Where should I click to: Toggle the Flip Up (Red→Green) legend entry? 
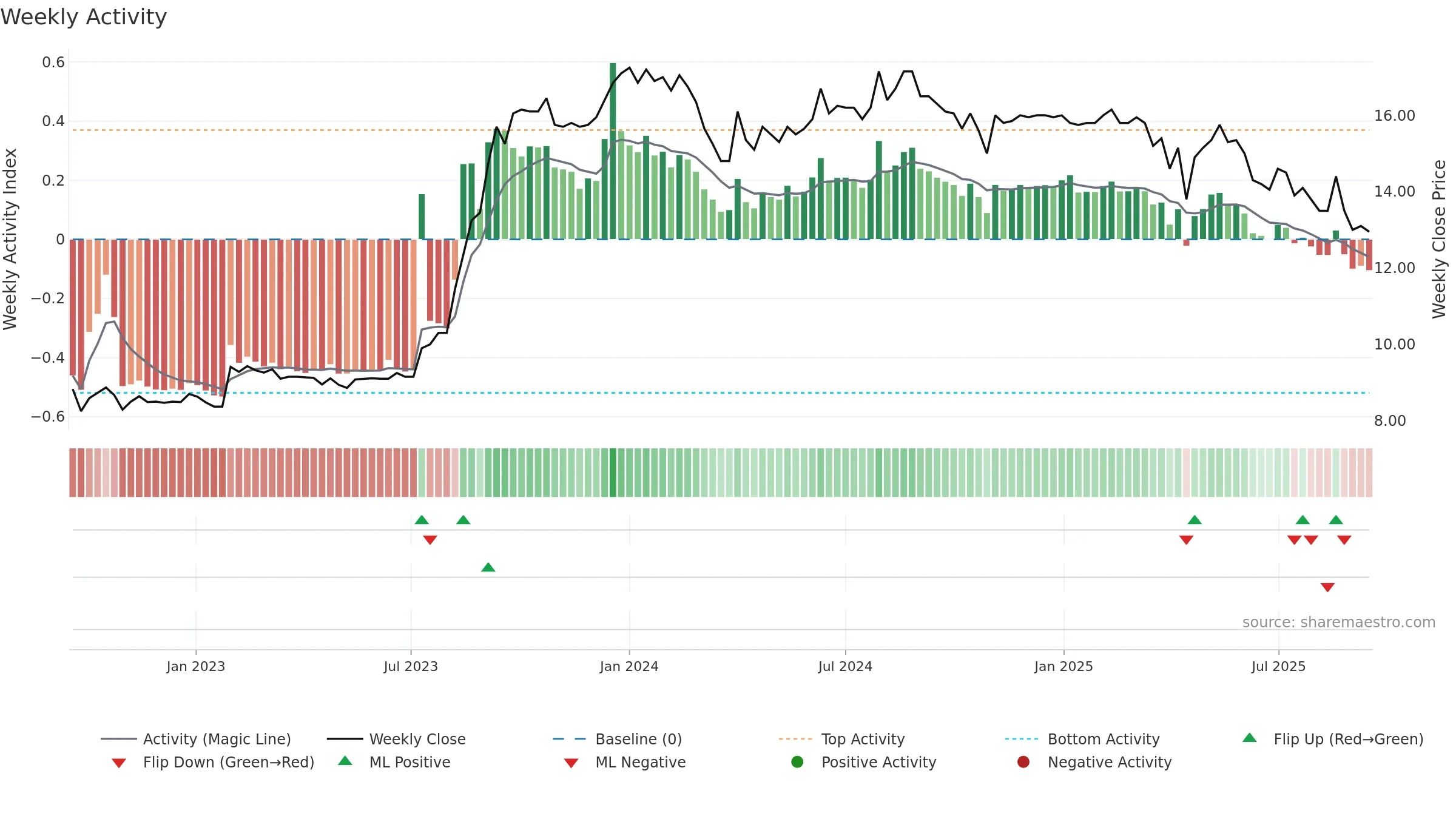pyautogui.click(x=1332, y=739)
